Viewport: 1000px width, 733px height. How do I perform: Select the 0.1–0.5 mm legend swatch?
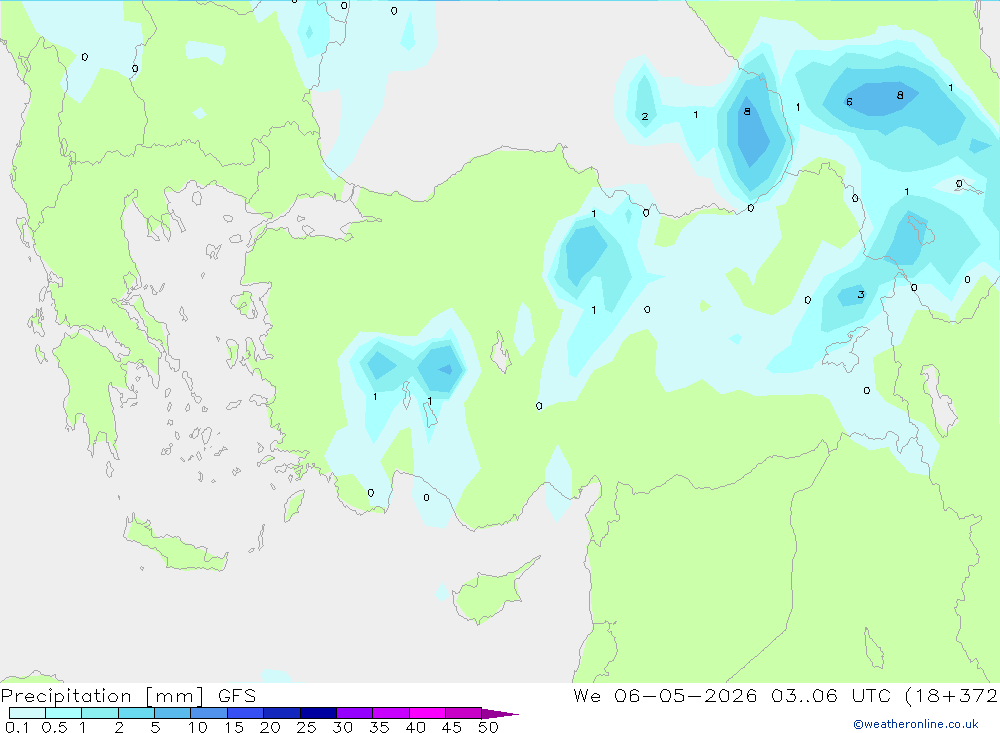pyautogui.click(x=27, y=713)
